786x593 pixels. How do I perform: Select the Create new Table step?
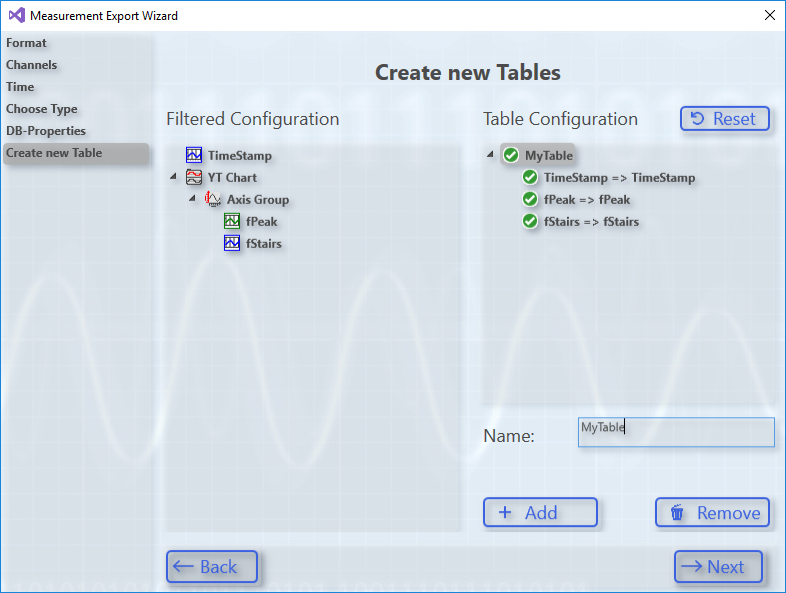[76, 153]
